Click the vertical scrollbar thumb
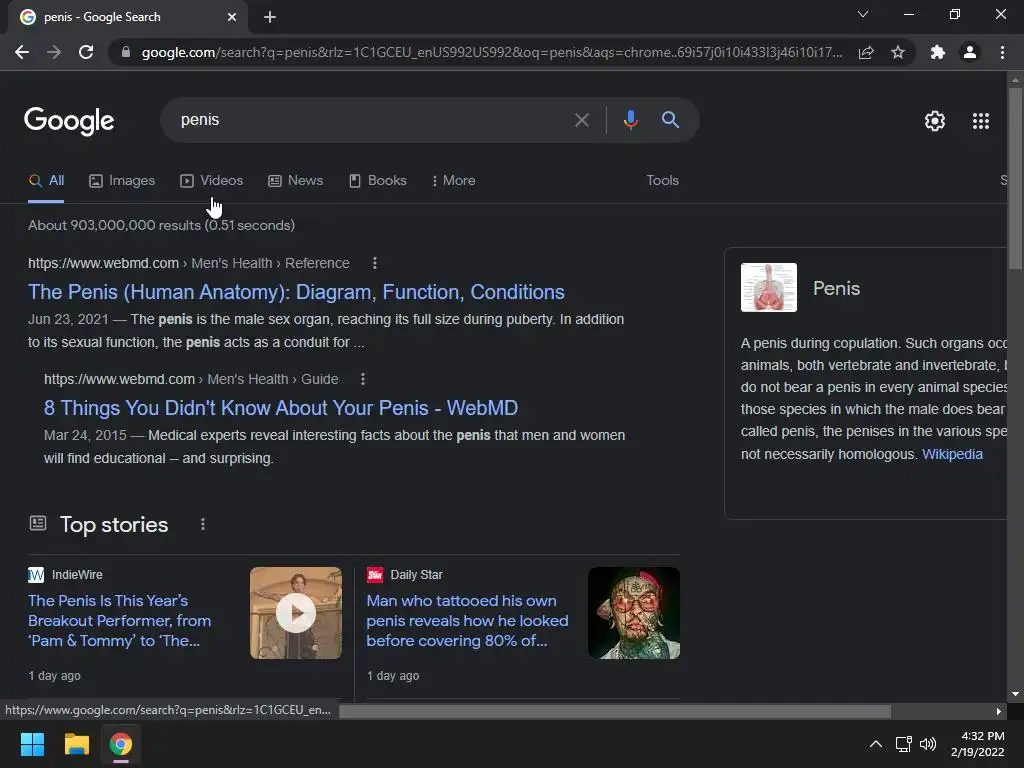The height and width of the screenshot is (768, 1024). click(x=1015, y=178)
